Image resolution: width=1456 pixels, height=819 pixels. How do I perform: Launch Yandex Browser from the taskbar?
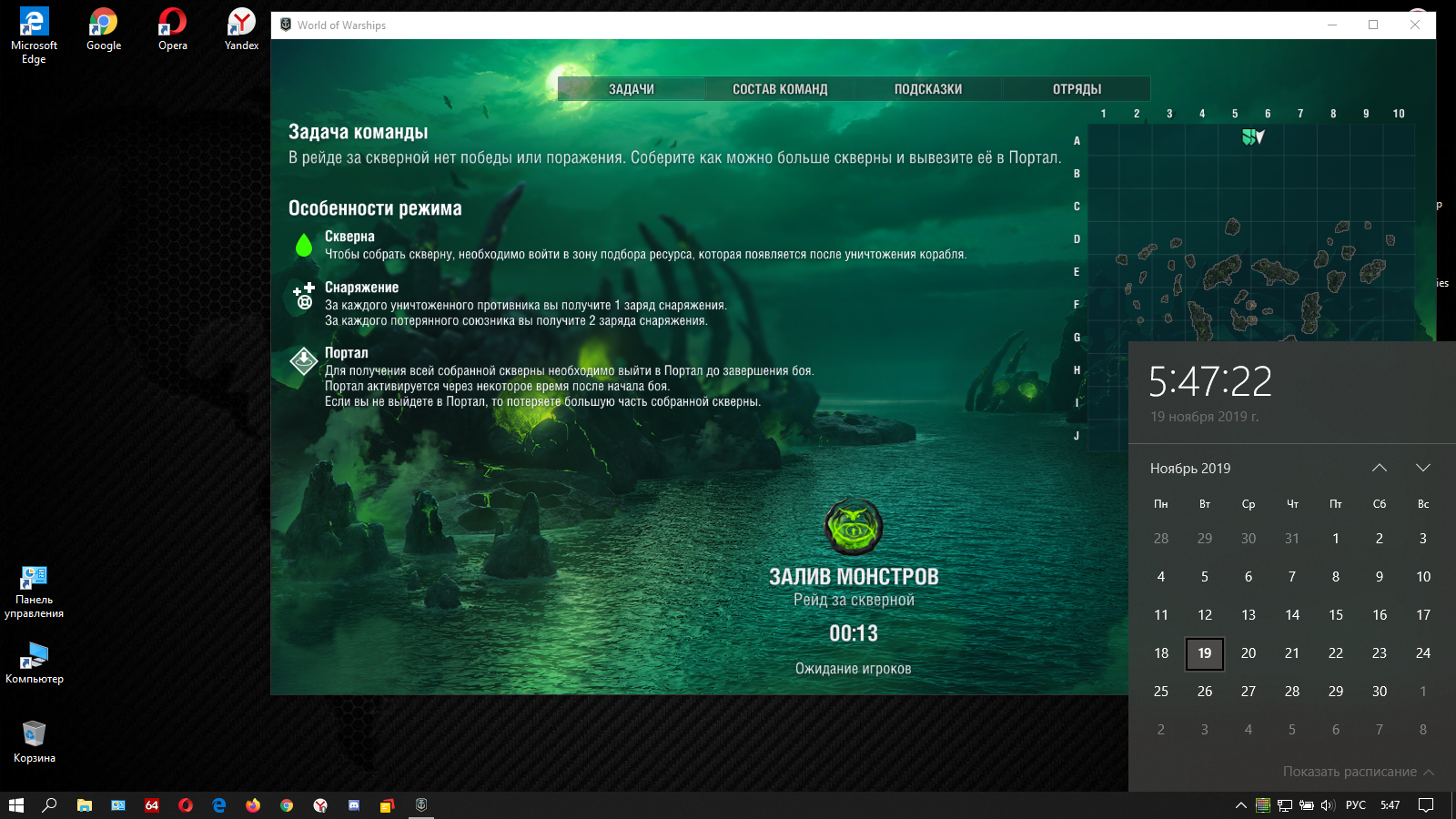coord(320,805)
